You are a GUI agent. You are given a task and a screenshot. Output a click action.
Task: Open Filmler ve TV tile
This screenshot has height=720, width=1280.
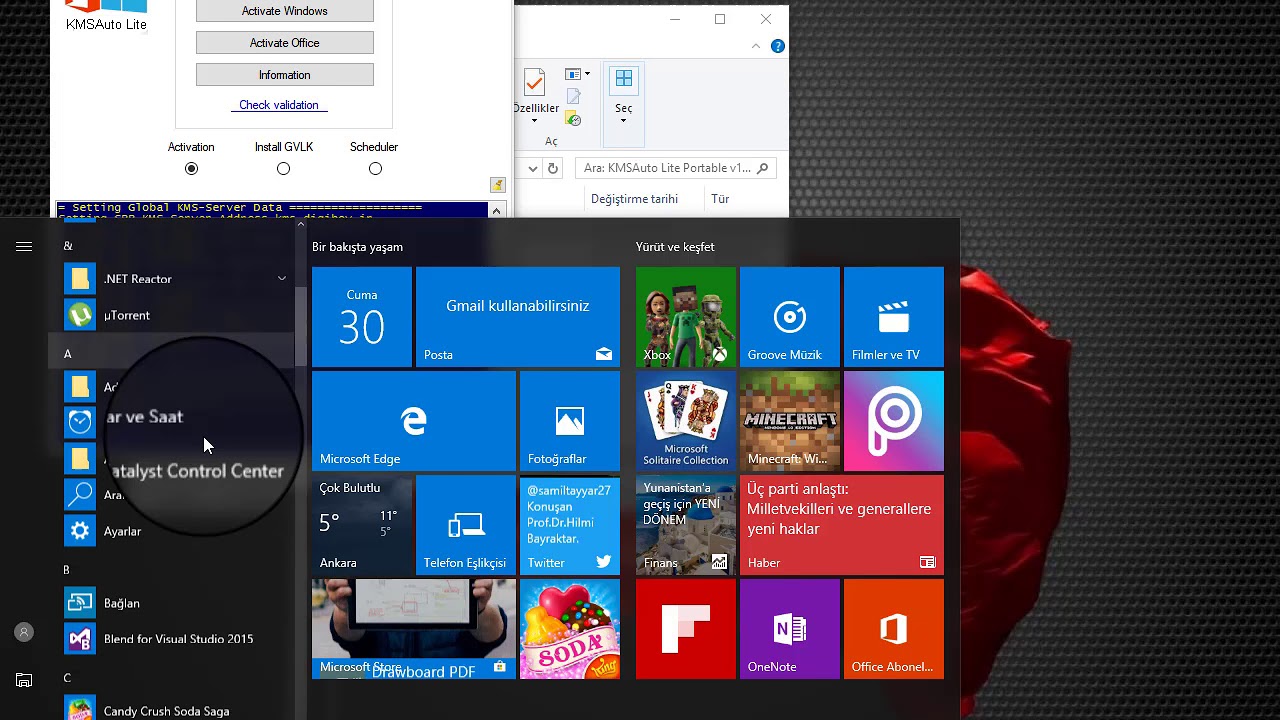(x=894, y=317)
